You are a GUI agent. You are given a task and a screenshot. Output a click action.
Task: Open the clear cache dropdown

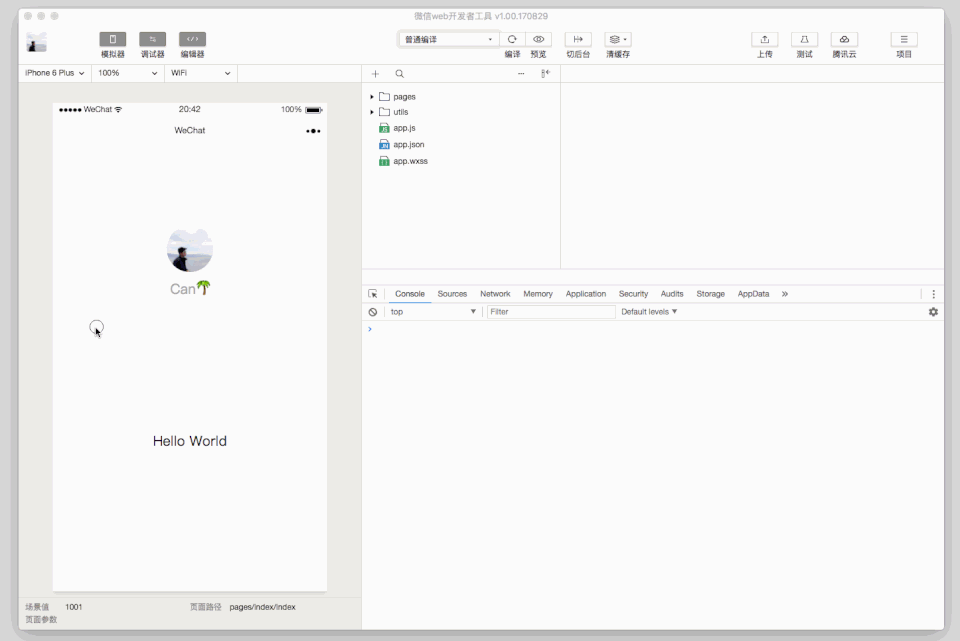coord(618,39)
